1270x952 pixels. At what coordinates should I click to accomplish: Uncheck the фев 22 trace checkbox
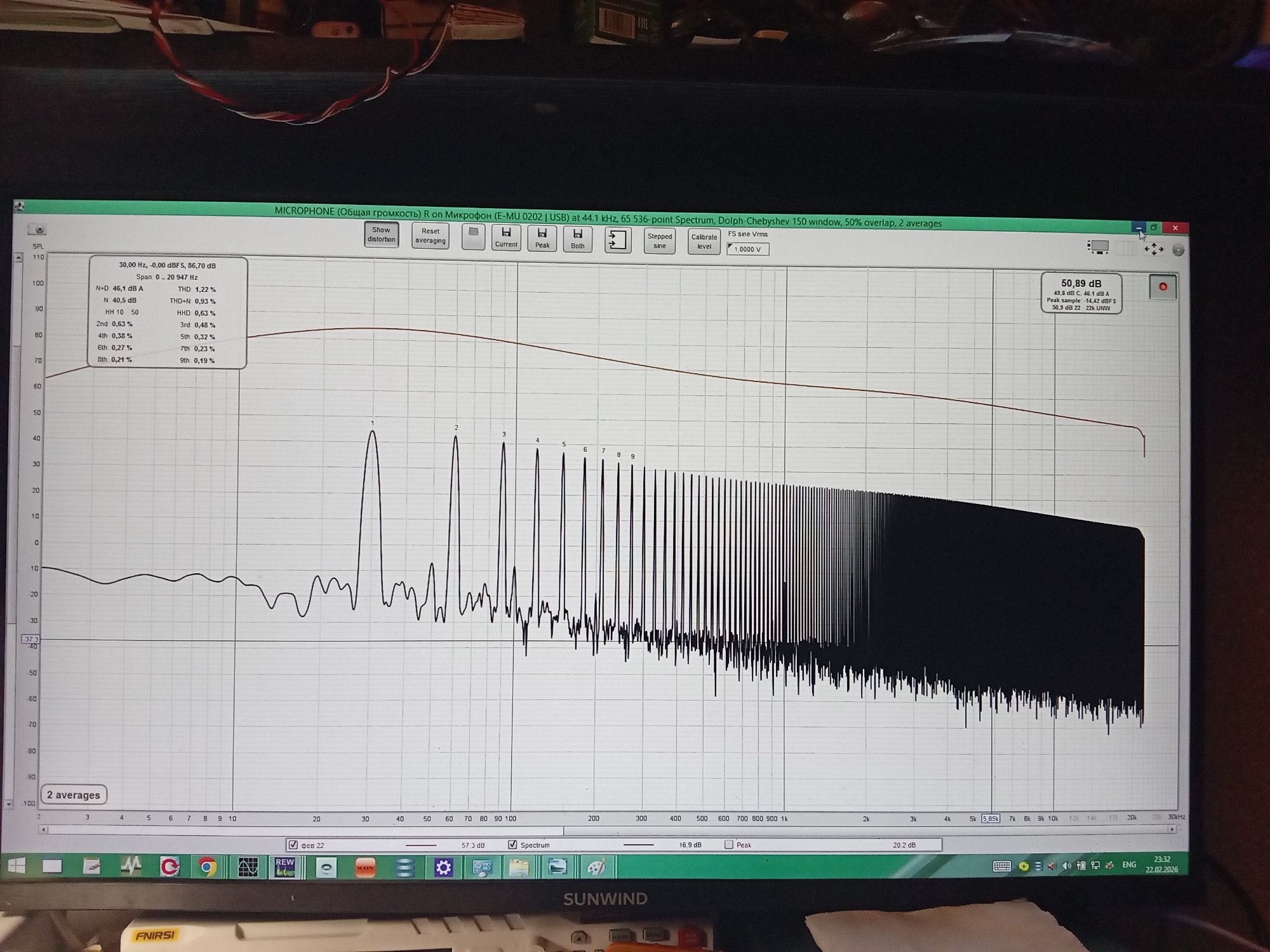[x=293, y=845]
